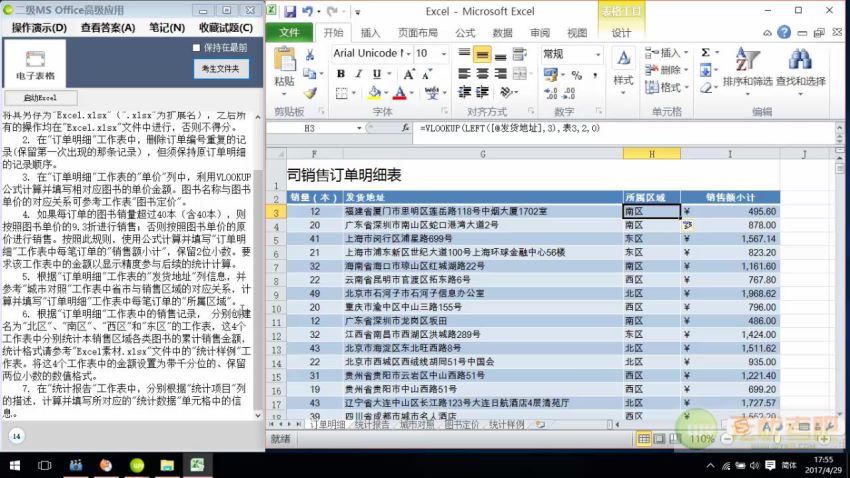Expand the Format cells dropdown
This screenshot has width=850, height=478.
[686, 87]
